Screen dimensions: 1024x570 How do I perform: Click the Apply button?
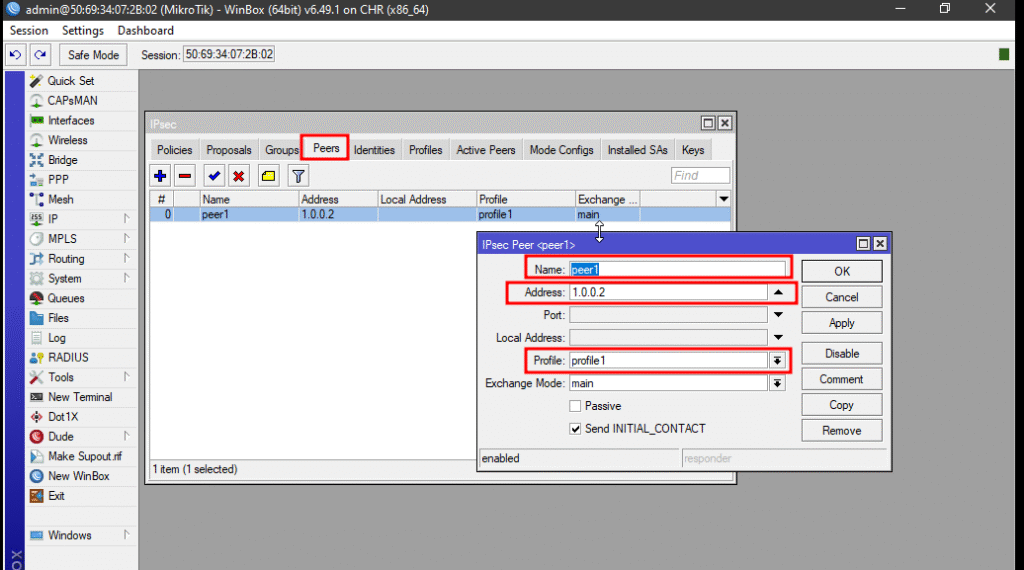click(841, 323)
